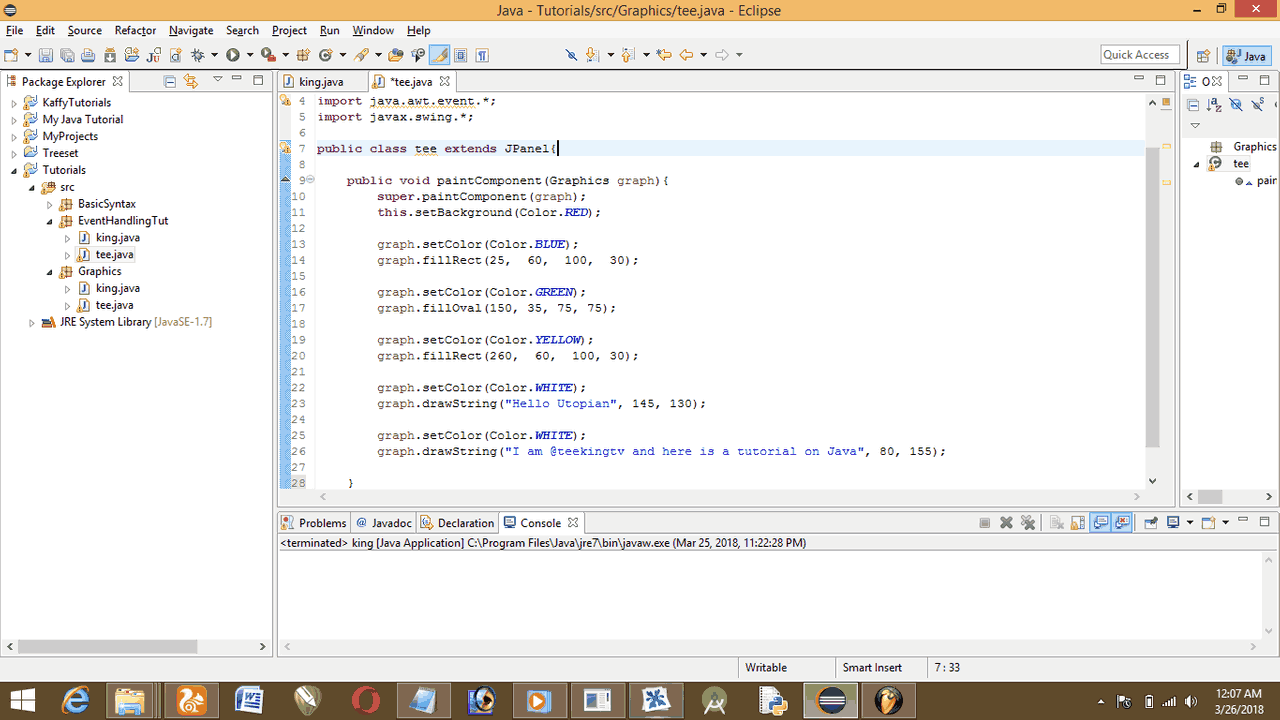Image resolution: width=1280 pixels, height=720 pixels.
Task: Expand the KaffyTutorials project
Action: 14,103
